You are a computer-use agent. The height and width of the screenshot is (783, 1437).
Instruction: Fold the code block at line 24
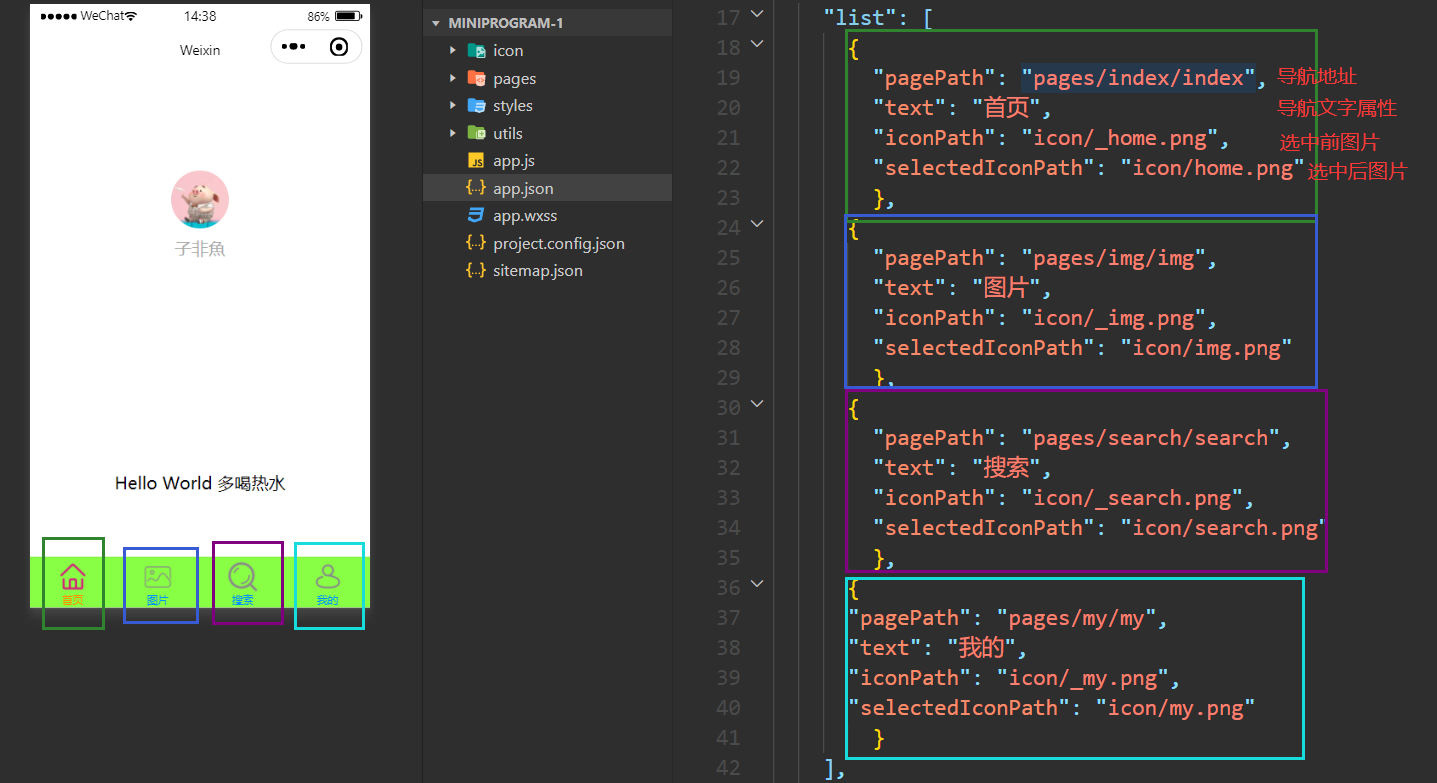(757, 224)
